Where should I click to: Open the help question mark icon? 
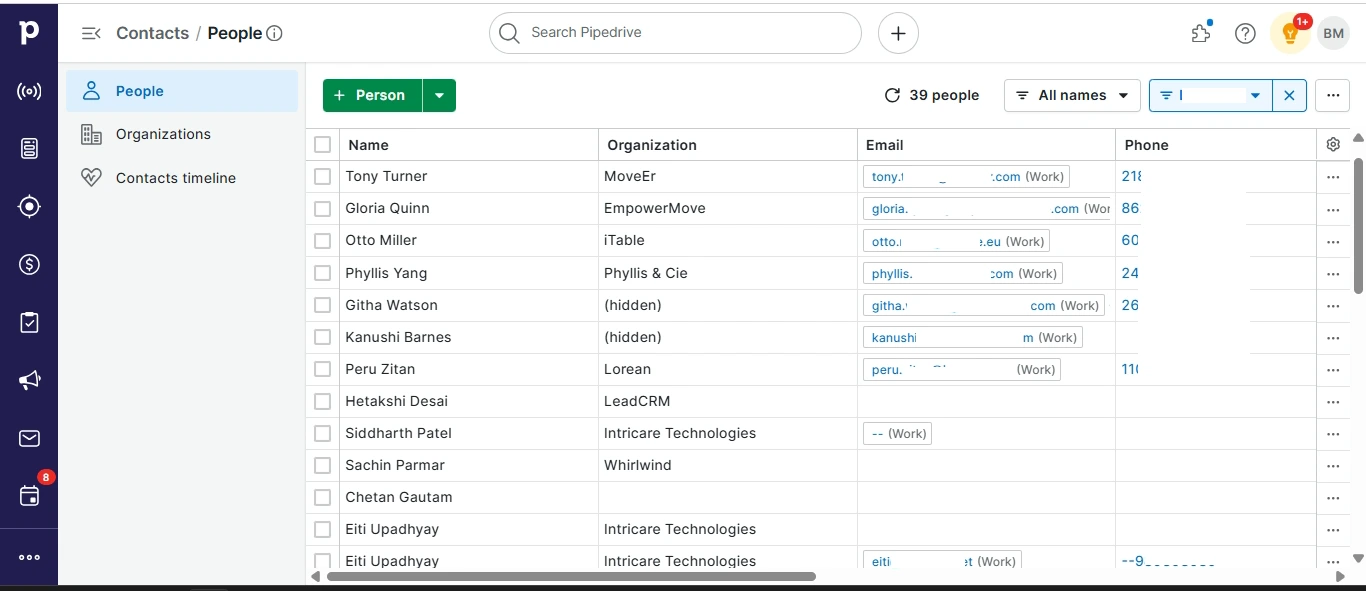[x=1245, y=33]
